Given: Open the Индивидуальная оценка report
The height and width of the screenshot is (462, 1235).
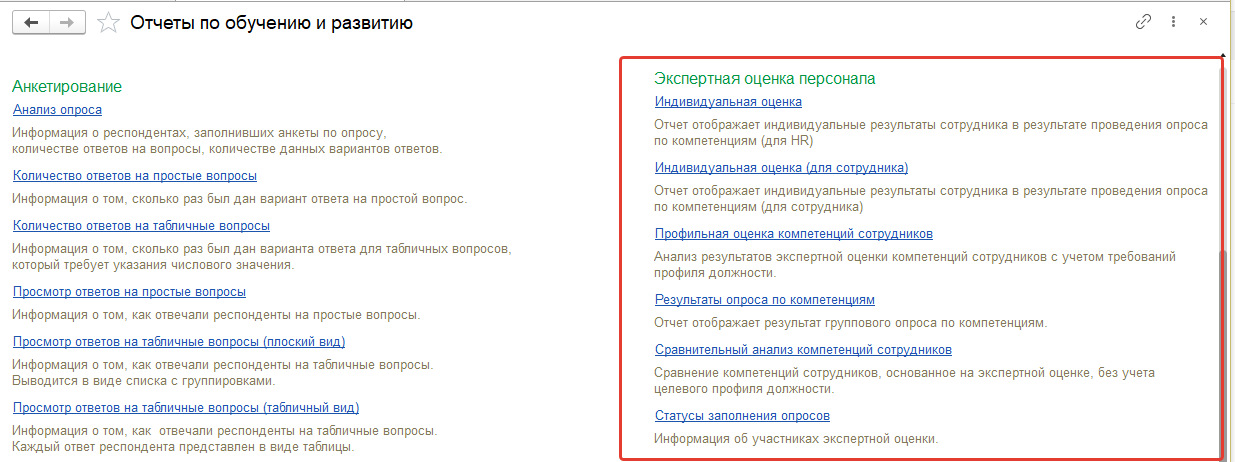Looking at the screenshot, I should 728,102.
